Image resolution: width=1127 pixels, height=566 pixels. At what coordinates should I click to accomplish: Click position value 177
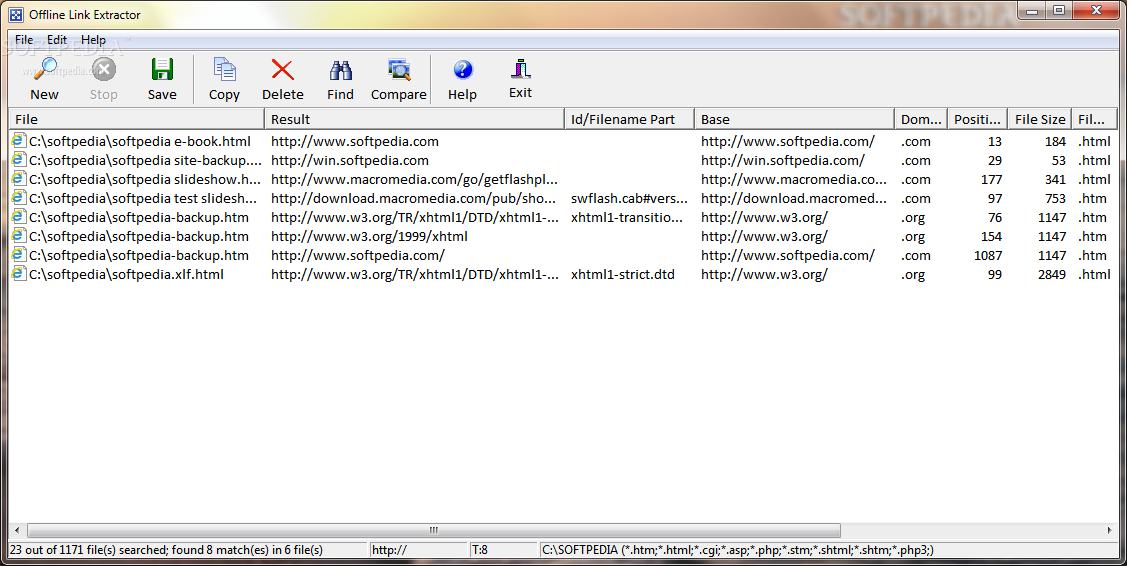(x=991, y=179)
